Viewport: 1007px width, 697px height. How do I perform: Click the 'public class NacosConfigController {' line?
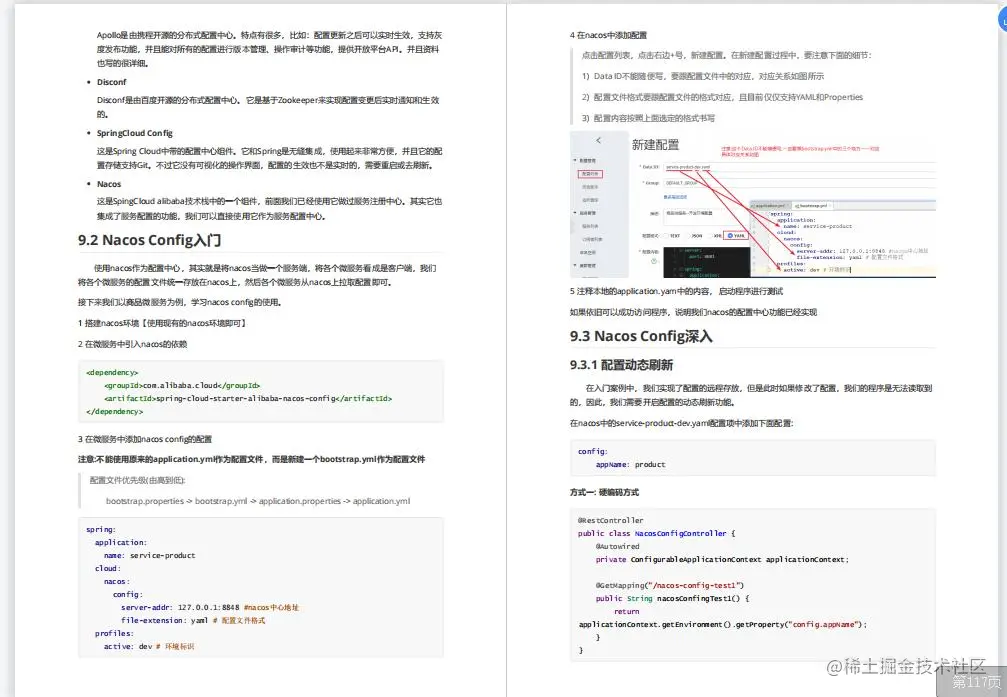(656, 533)
